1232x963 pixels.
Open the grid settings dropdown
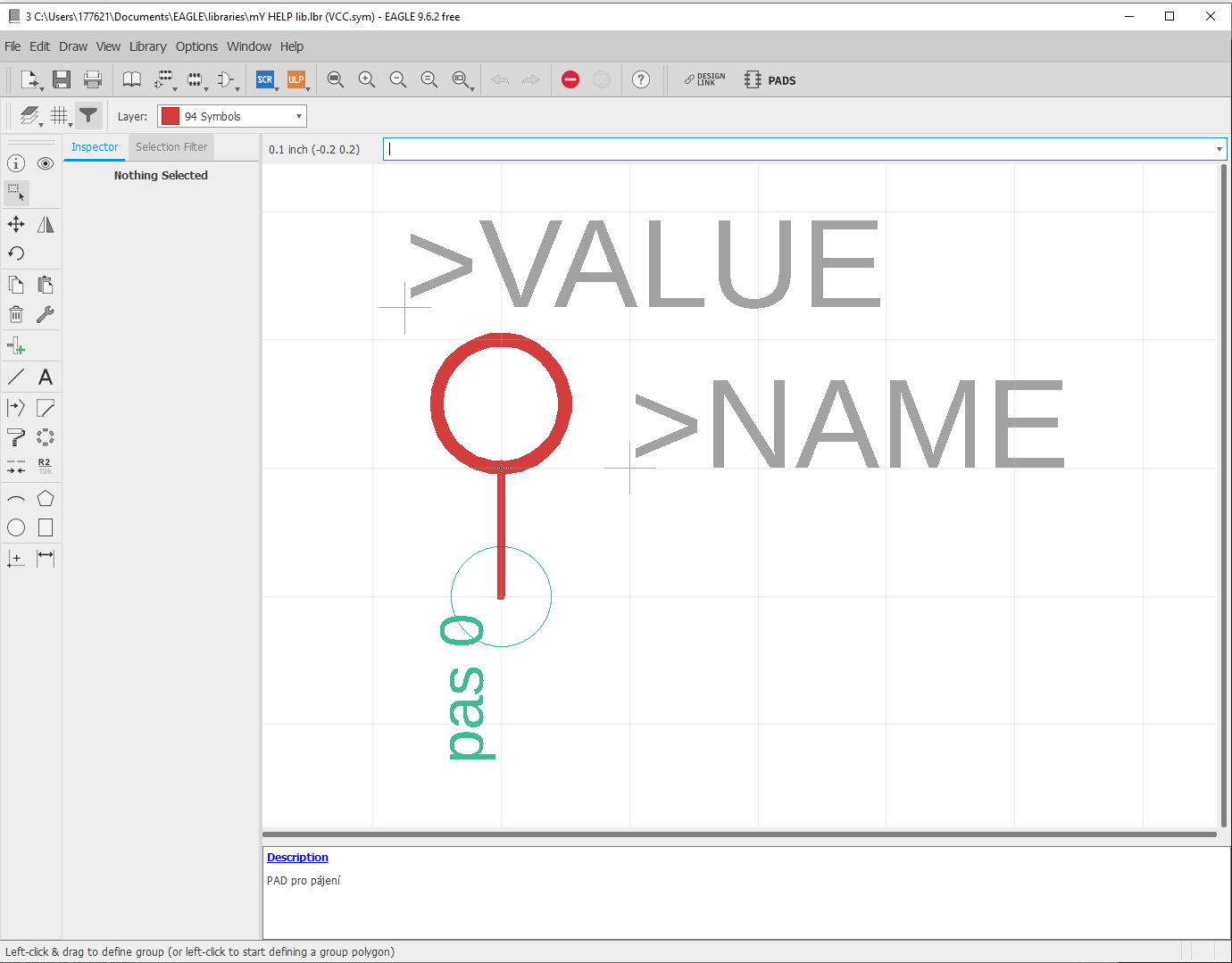tap(60, 116)
